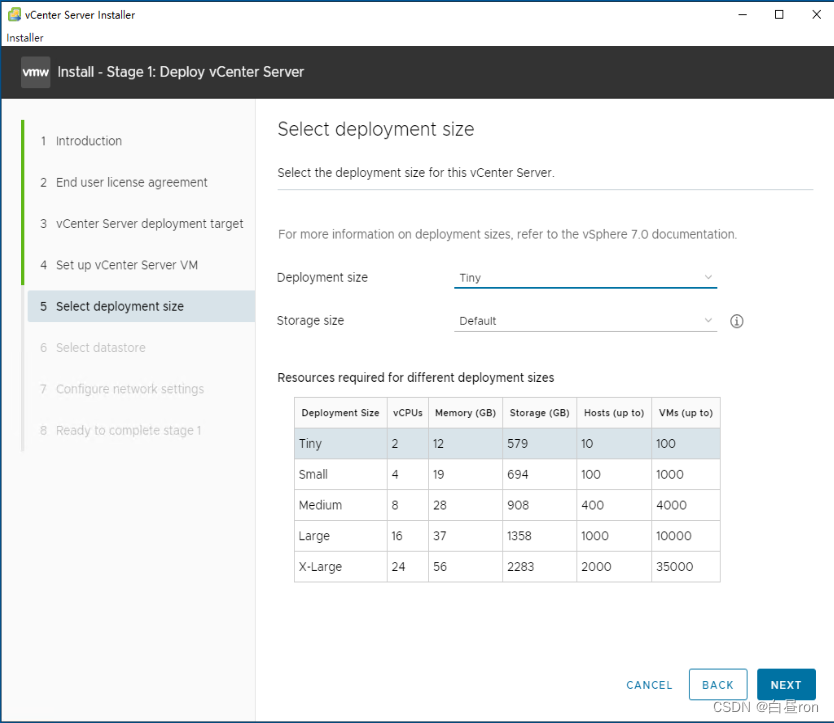Screen dimensions: 834x723
Task: Select the Select deployment size step
Action: pos(120,306)
